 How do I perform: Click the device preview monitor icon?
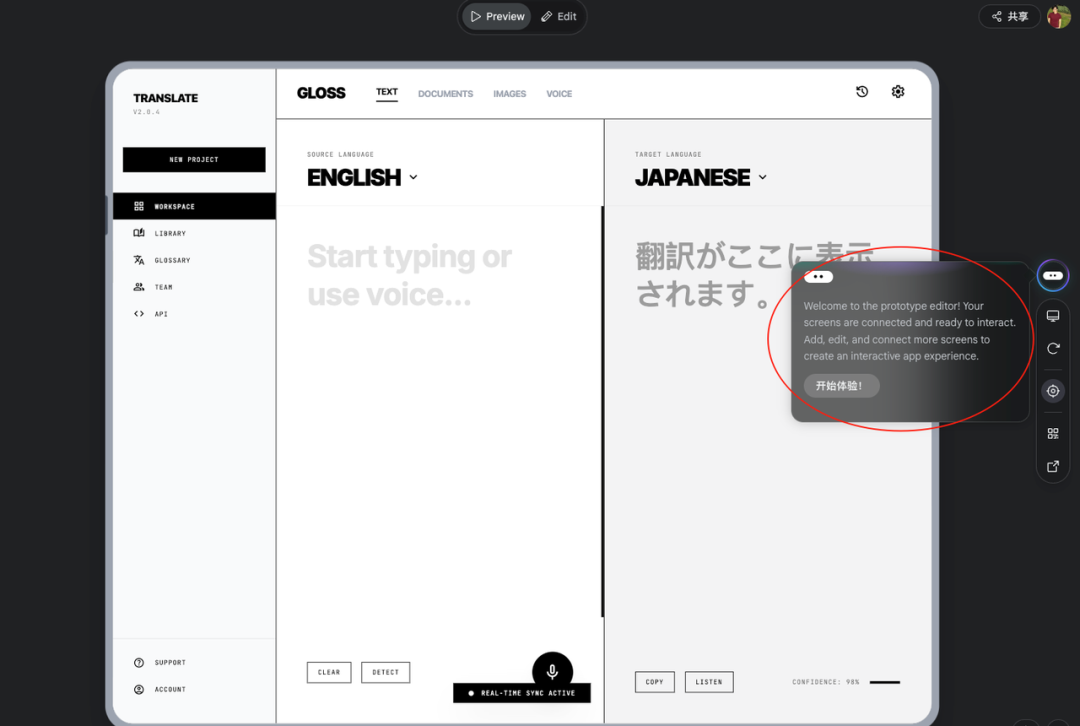coord(1053,317)
